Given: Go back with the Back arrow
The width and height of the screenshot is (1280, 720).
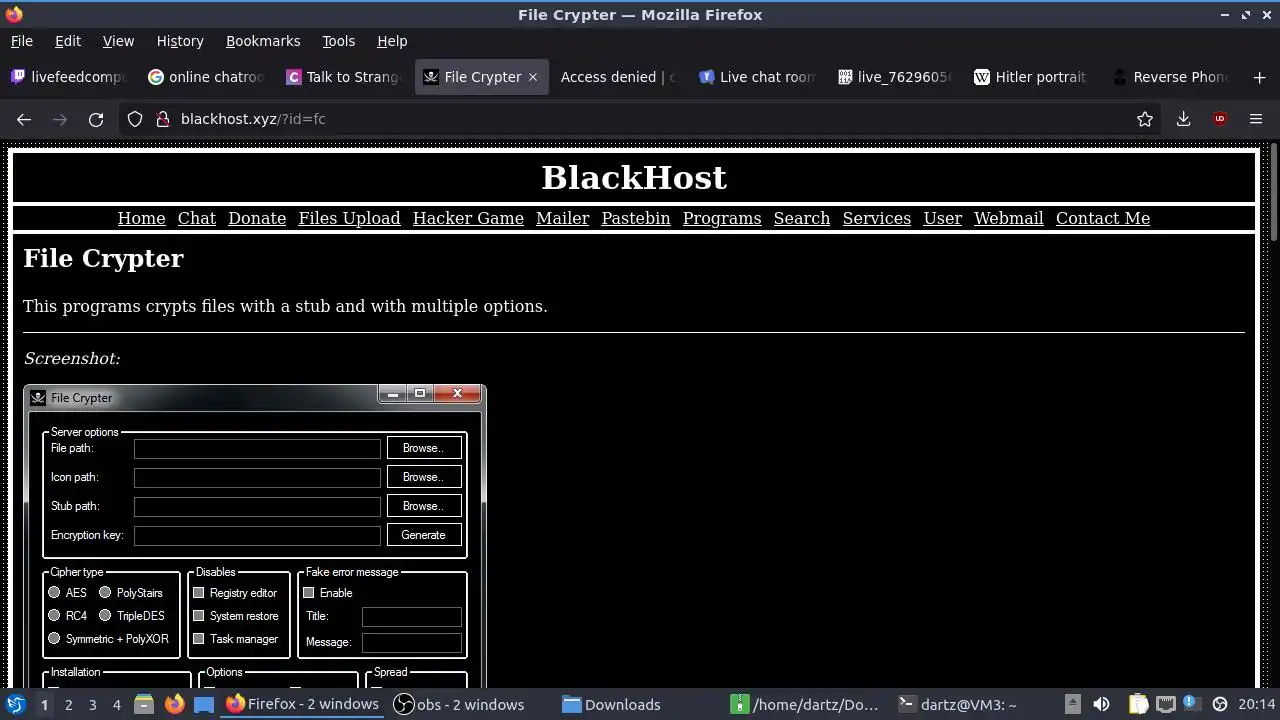Looking at the screenshot, I should tap(24, 119).
